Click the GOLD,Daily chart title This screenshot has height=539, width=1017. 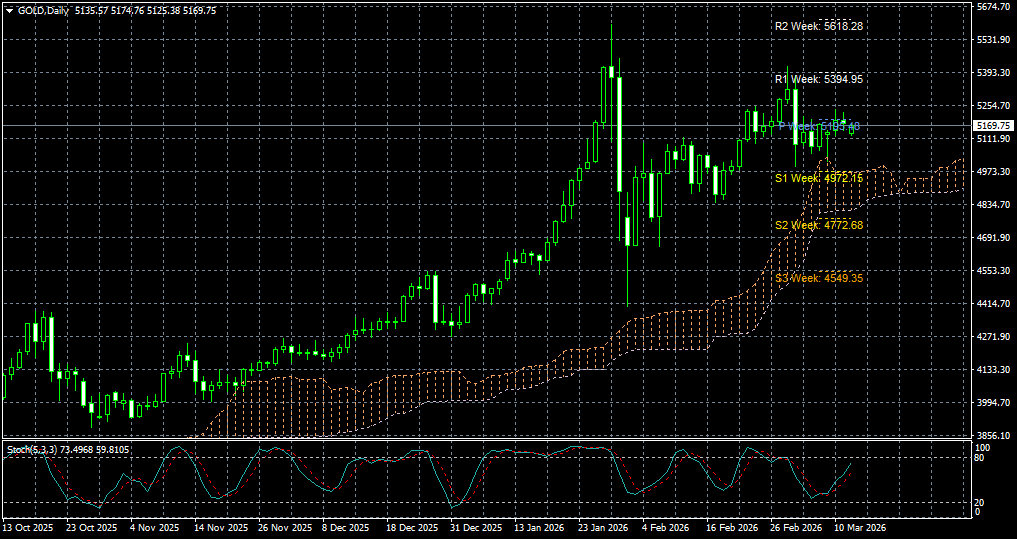pos(43,11)
